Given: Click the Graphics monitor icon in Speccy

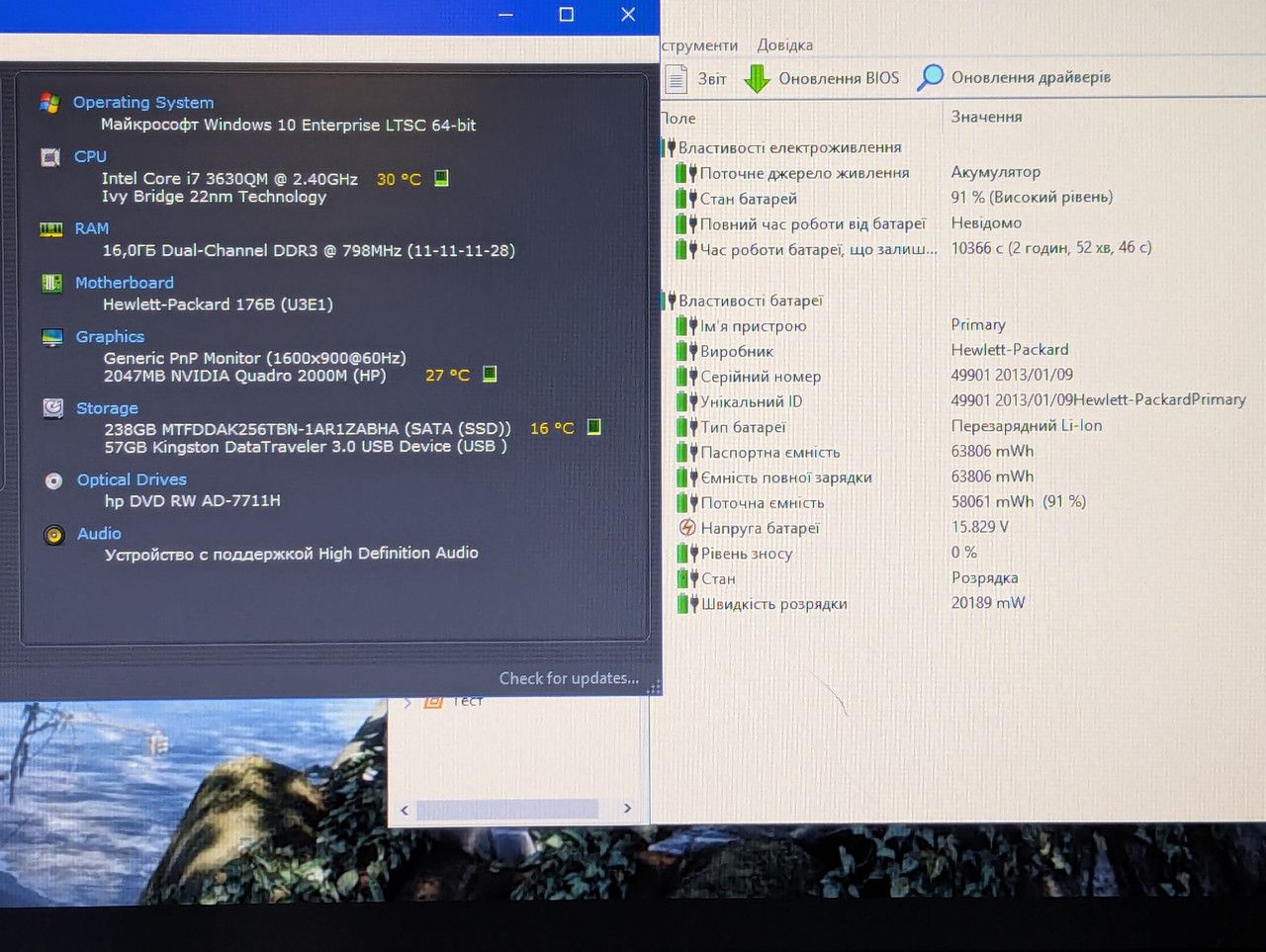Looking at the screenshot, I should pos(53,338).
